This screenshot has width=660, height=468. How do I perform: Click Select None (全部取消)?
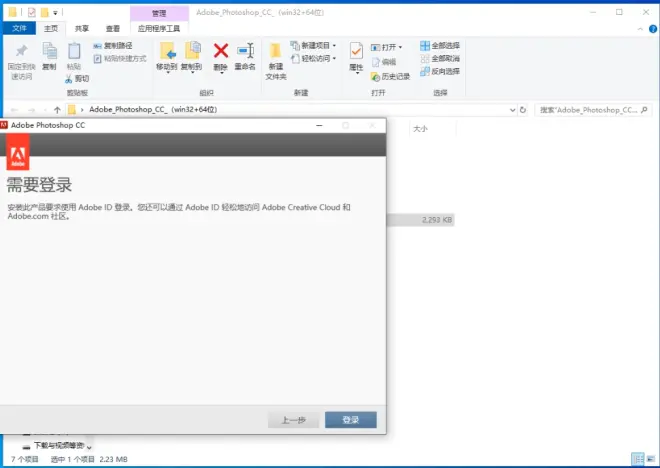coord(440,58)
